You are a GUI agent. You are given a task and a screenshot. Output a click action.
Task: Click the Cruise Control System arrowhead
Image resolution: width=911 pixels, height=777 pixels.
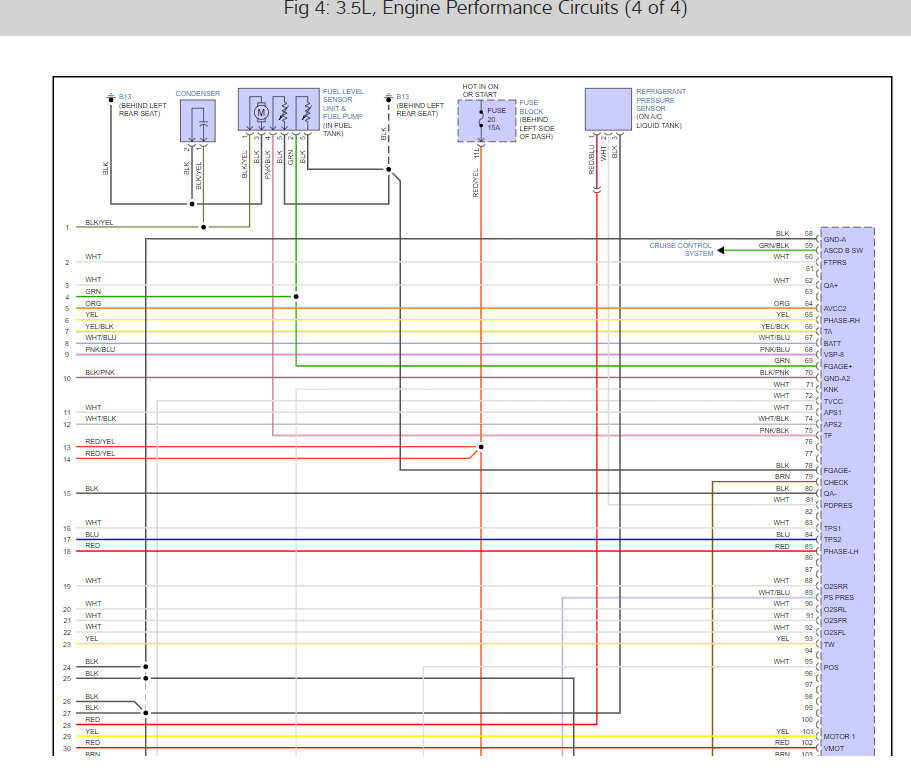coord(720,250)
